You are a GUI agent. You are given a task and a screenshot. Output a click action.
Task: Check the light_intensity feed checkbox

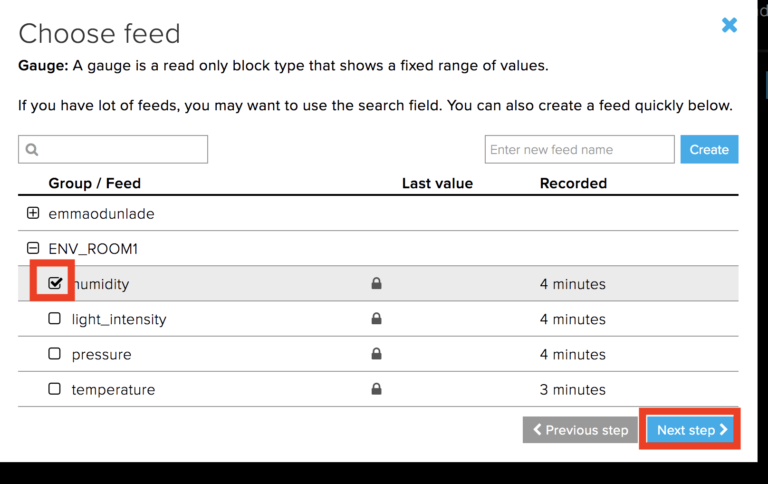coord(55,319)
